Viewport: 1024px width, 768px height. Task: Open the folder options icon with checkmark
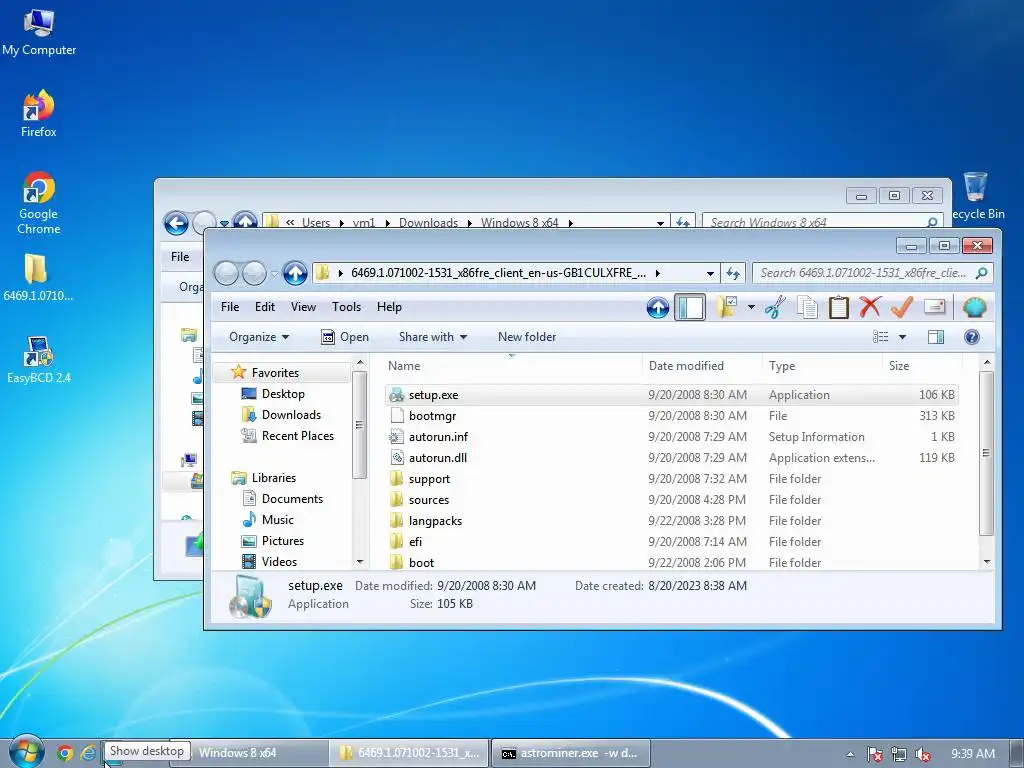[x=727, y=308]
